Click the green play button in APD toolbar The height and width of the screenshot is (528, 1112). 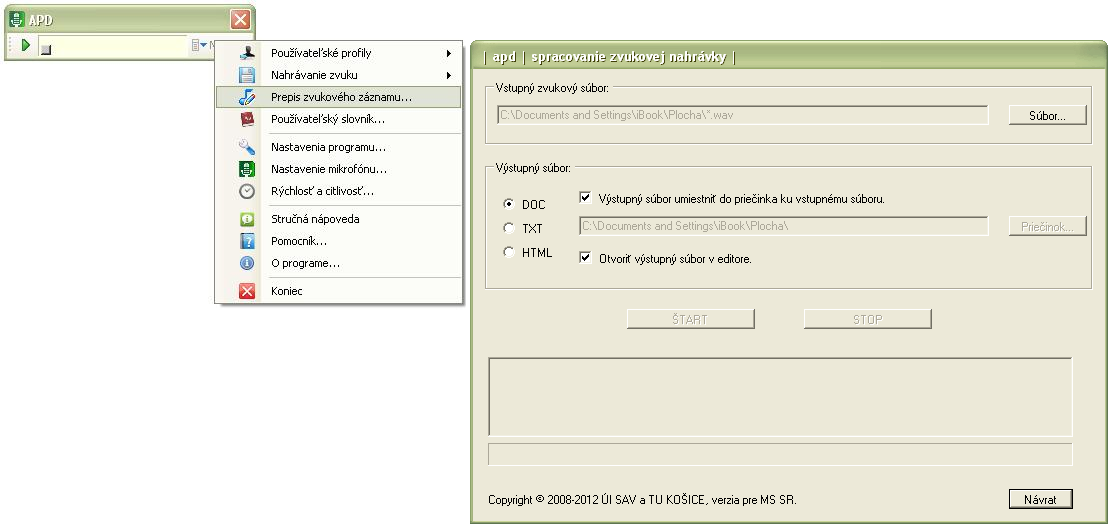click(x=26, y=46)
